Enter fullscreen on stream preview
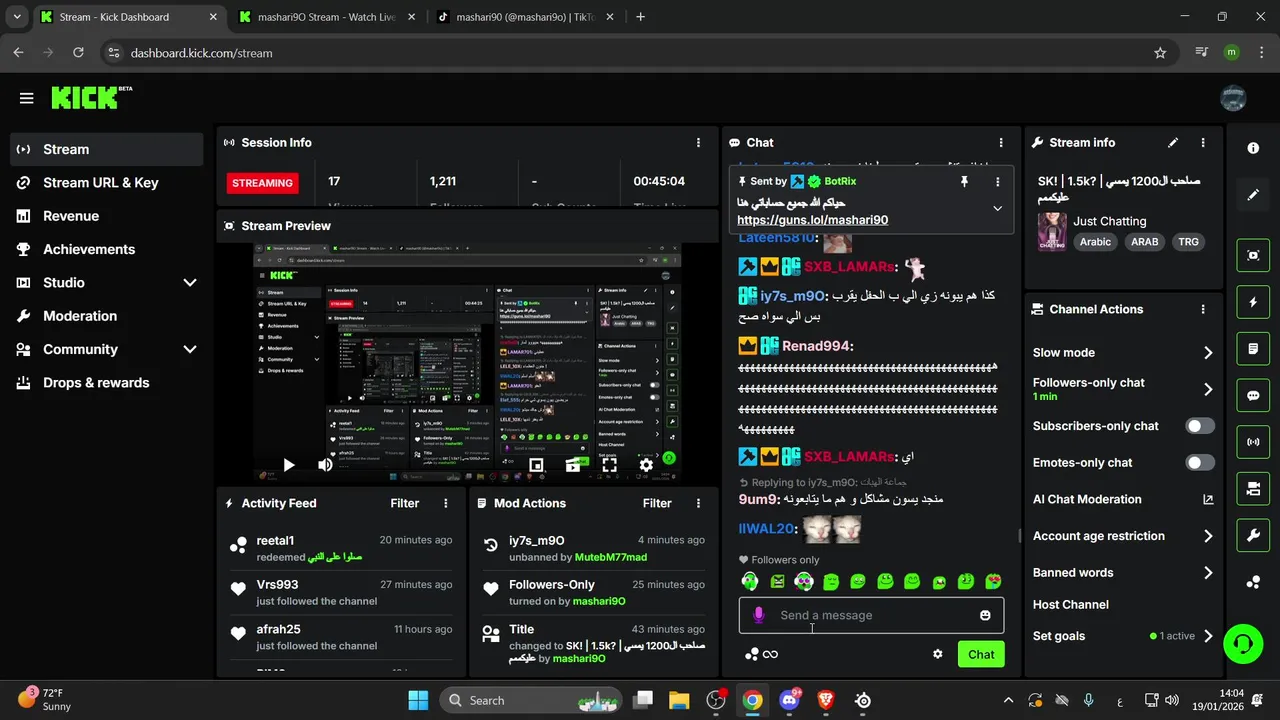 point(609,465)
